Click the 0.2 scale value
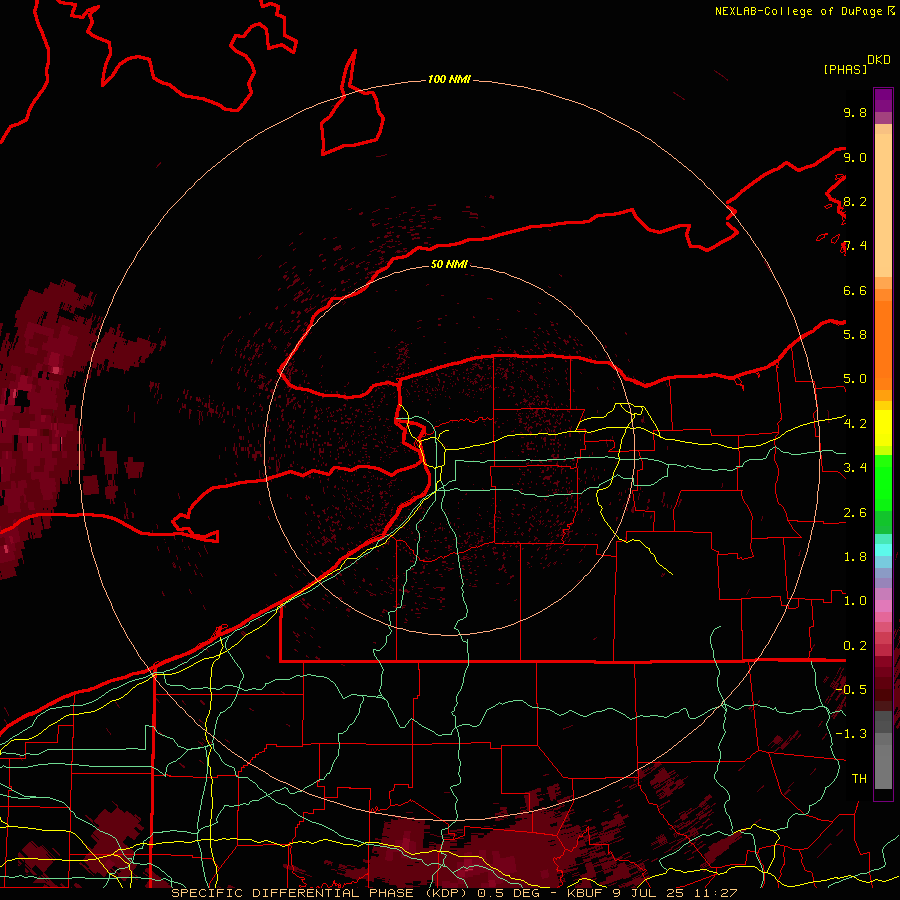This screenshot has width=900, height=900. tap(855, 646)
